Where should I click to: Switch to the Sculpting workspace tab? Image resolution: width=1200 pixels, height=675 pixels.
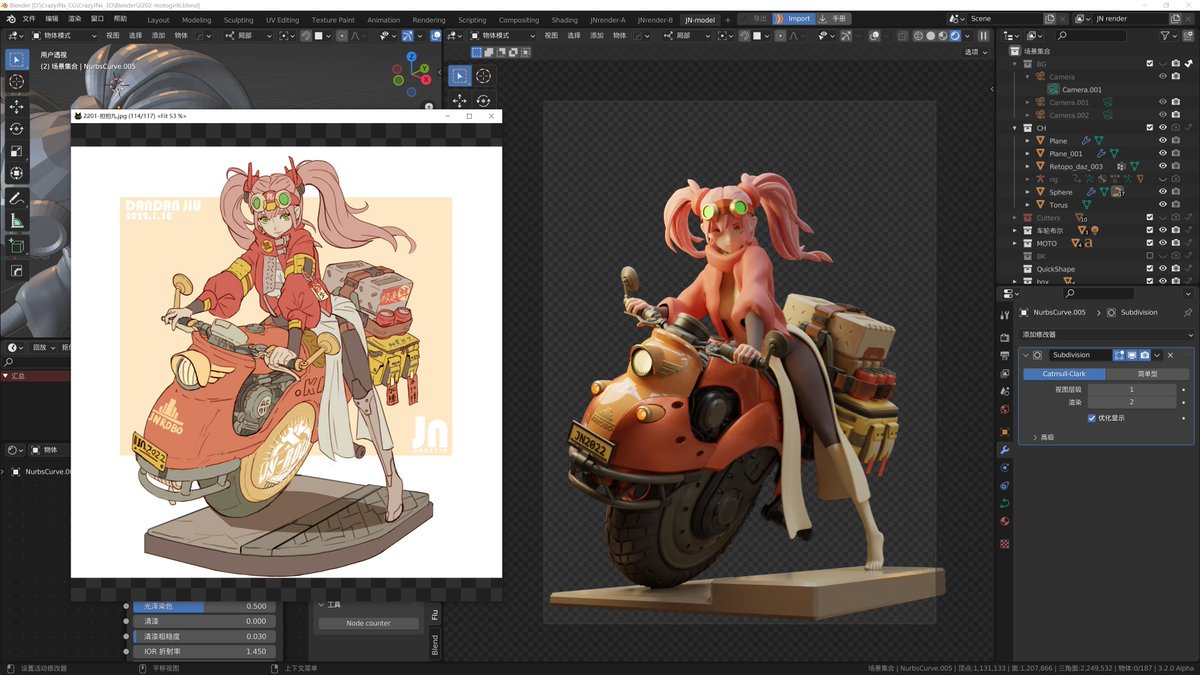(238, 20)
